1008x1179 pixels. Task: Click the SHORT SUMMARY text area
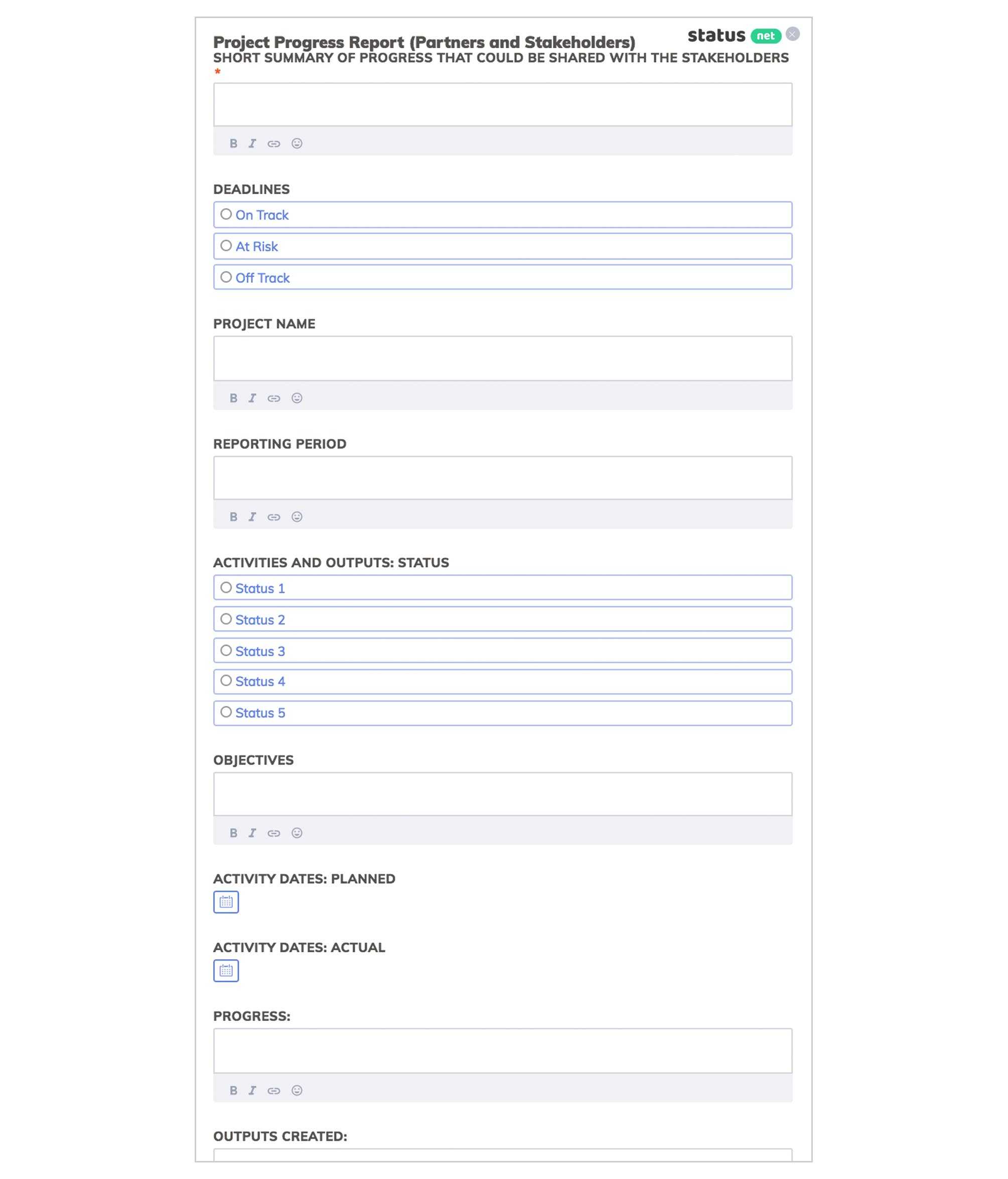[x=503, y=104]
